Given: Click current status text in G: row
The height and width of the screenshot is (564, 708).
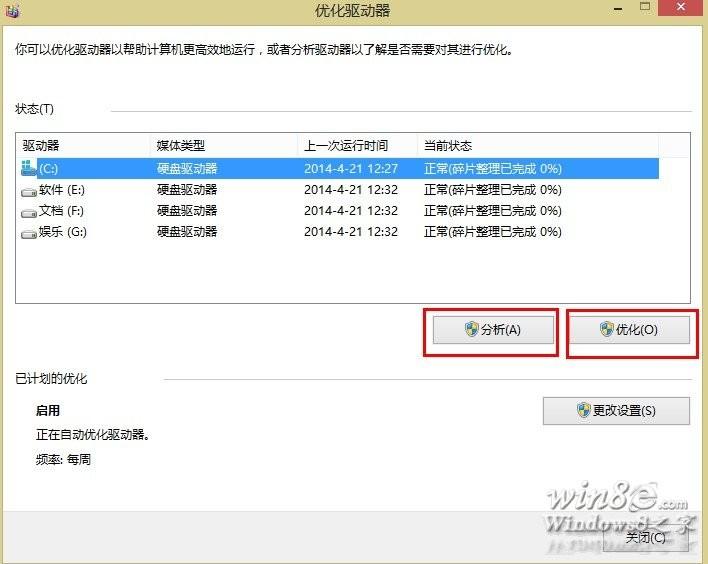Looking at the screenshot, I should 493,232.
